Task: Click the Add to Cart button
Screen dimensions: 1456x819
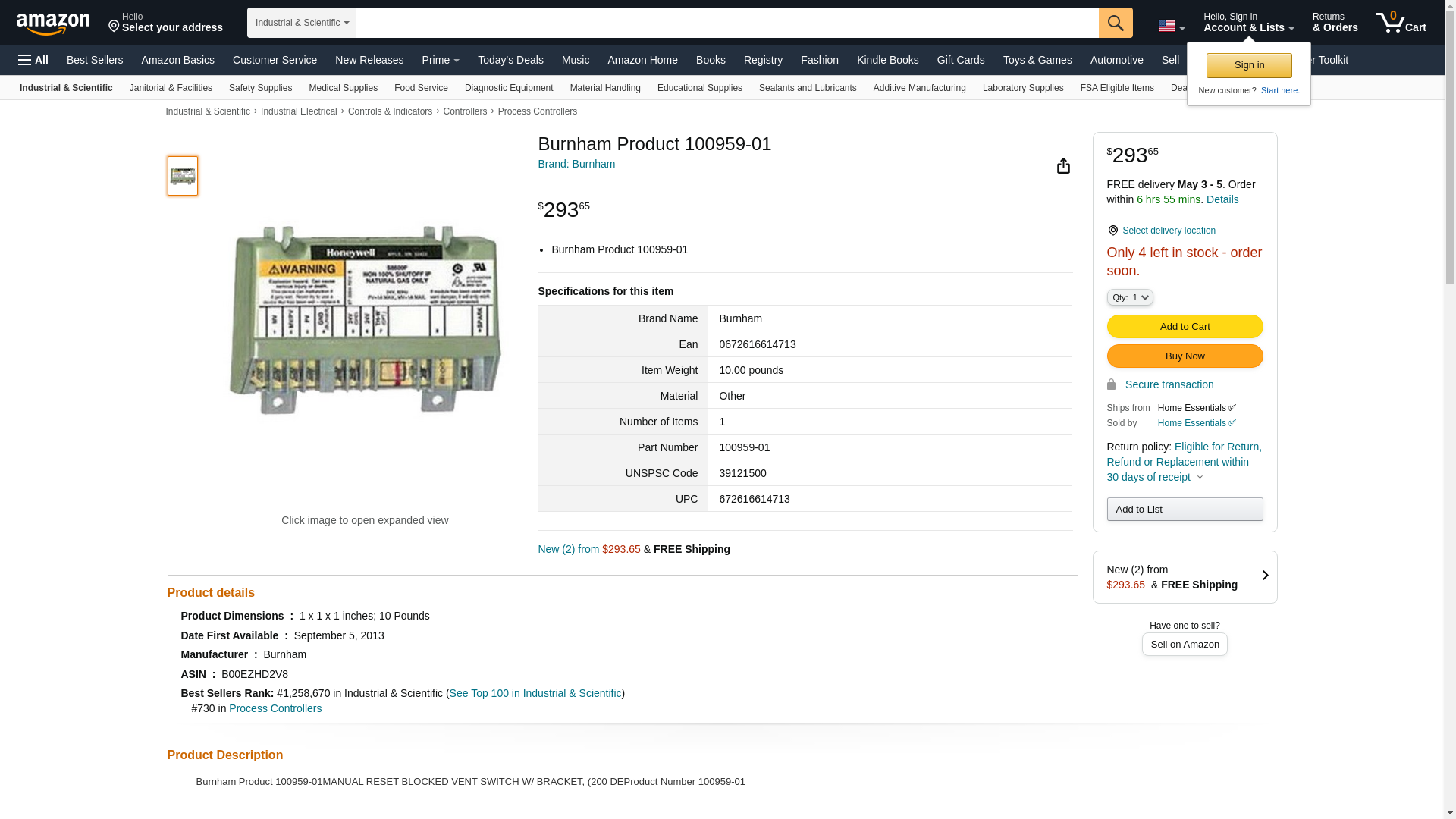Action: 1185,326
